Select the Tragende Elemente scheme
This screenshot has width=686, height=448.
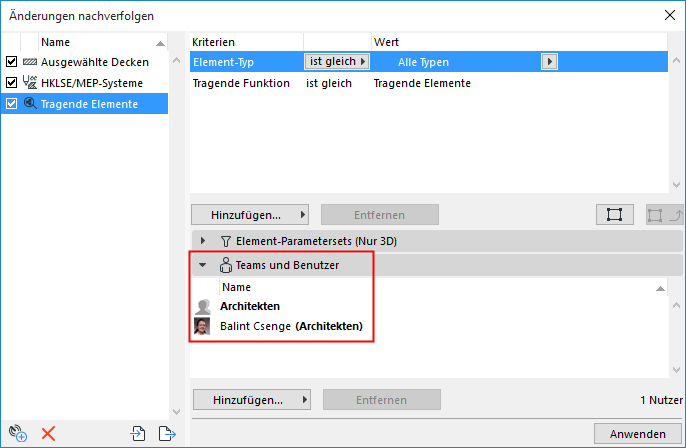(89, 104)
